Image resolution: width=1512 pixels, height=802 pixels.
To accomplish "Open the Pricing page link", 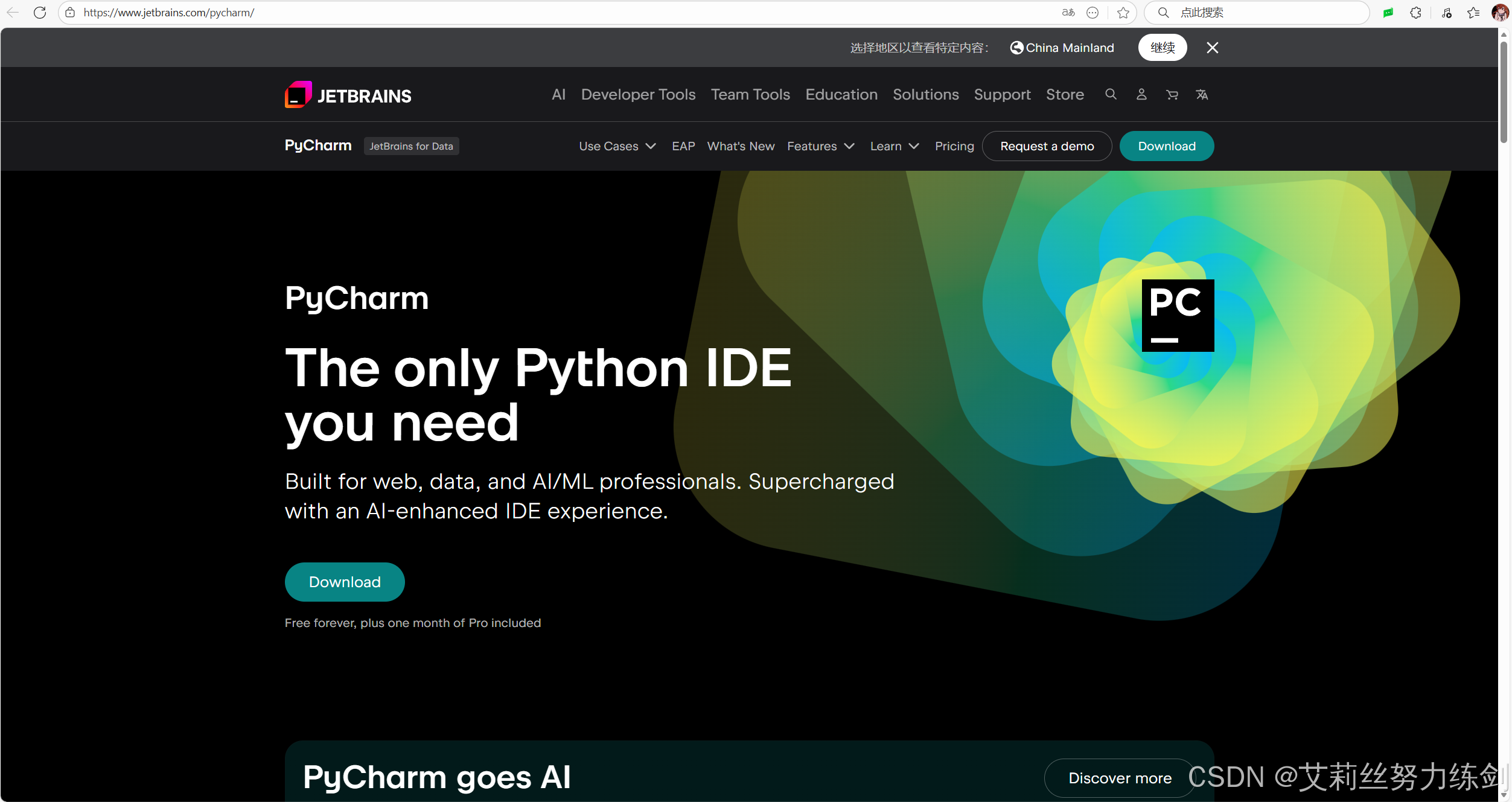I will 954,146.
